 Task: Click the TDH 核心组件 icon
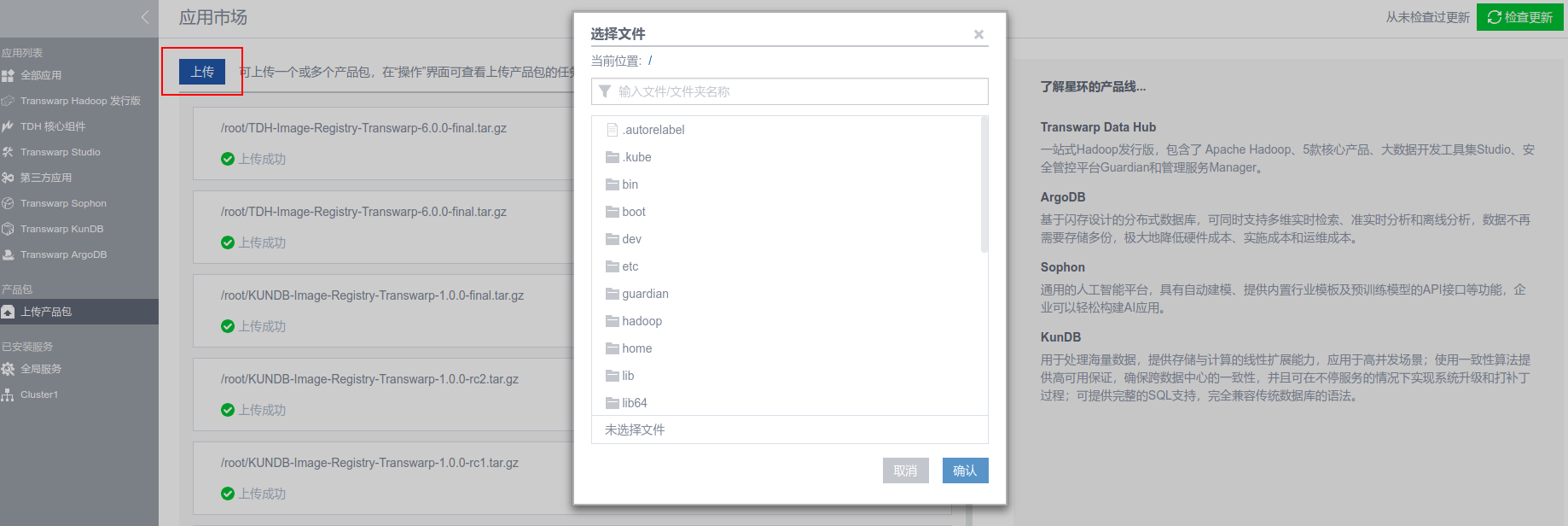tap(8, 126)
